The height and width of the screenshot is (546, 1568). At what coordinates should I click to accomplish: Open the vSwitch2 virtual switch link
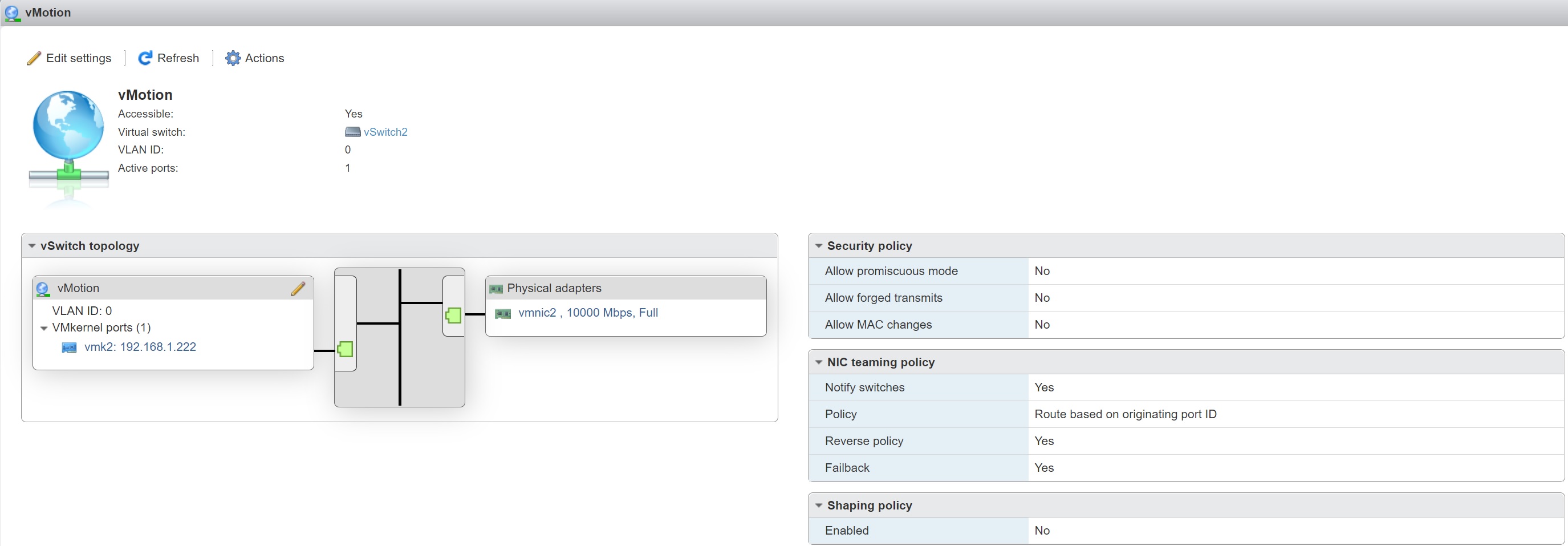click(385, 132)
